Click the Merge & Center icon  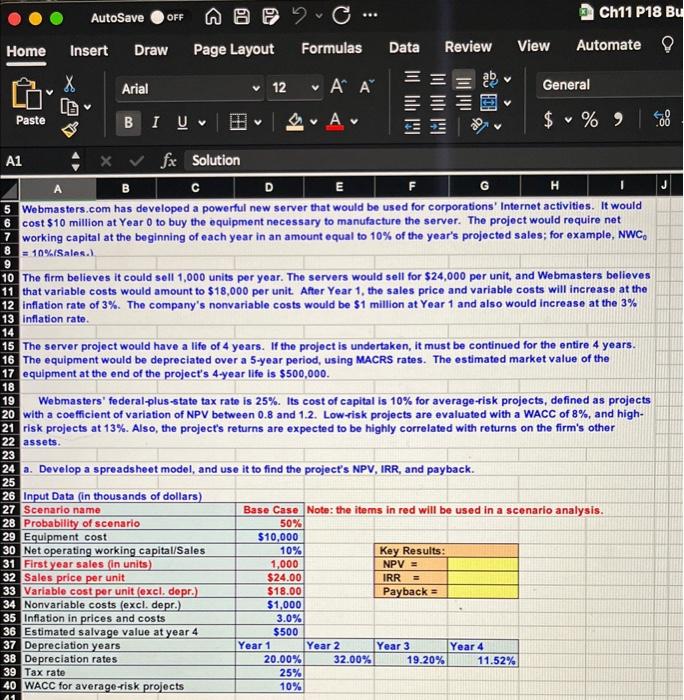[x=488, y=103]
